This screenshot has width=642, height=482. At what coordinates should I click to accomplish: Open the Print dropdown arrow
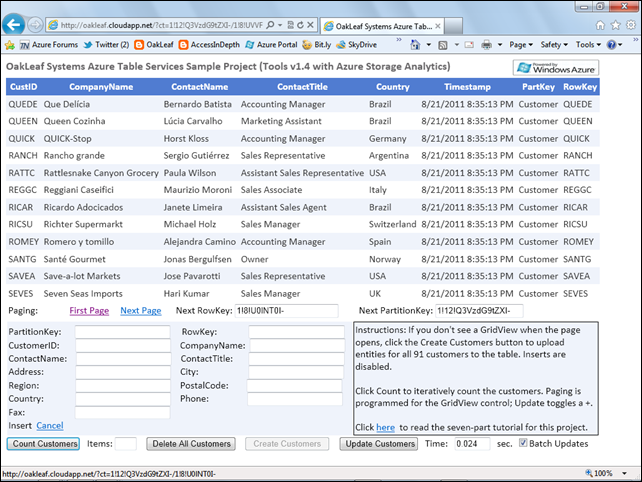tap(500, 45)
